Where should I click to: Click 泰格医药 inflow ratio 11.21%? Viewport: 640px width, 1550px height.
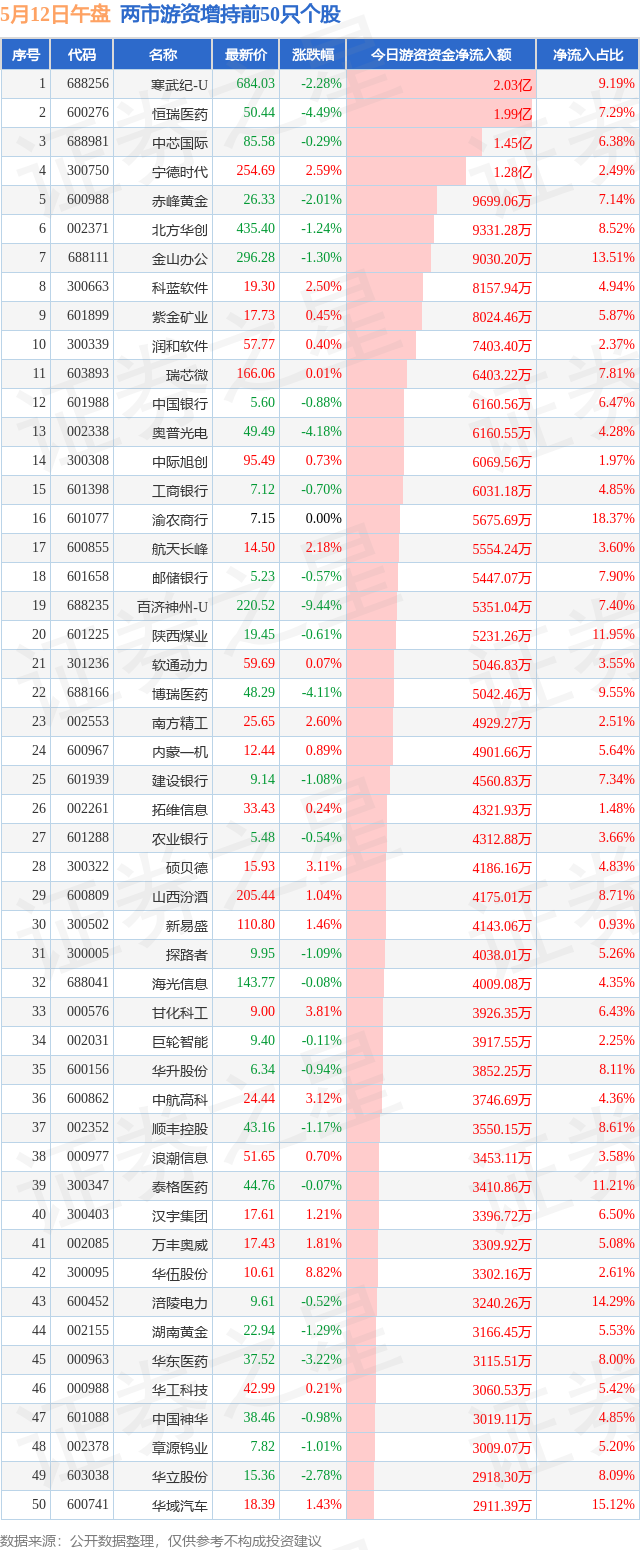point(614,1186)
